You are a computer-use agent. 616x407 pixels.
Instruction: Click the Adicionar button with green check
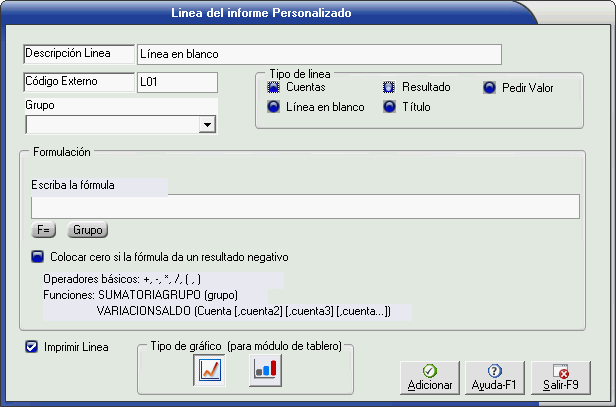click(428, 377)
